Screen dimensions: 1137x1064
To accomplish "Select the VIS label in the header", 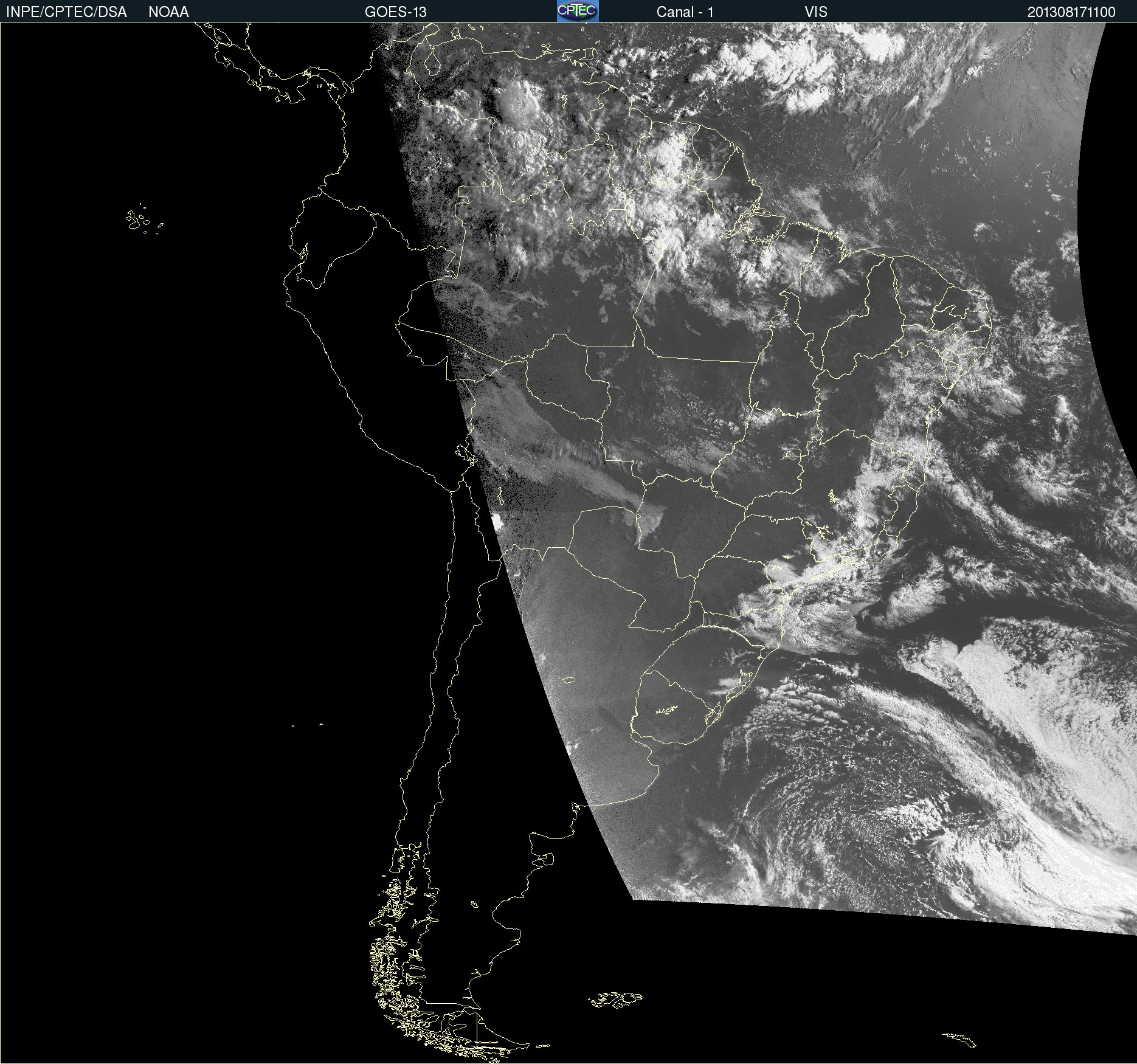I will [x=816, y=12].
